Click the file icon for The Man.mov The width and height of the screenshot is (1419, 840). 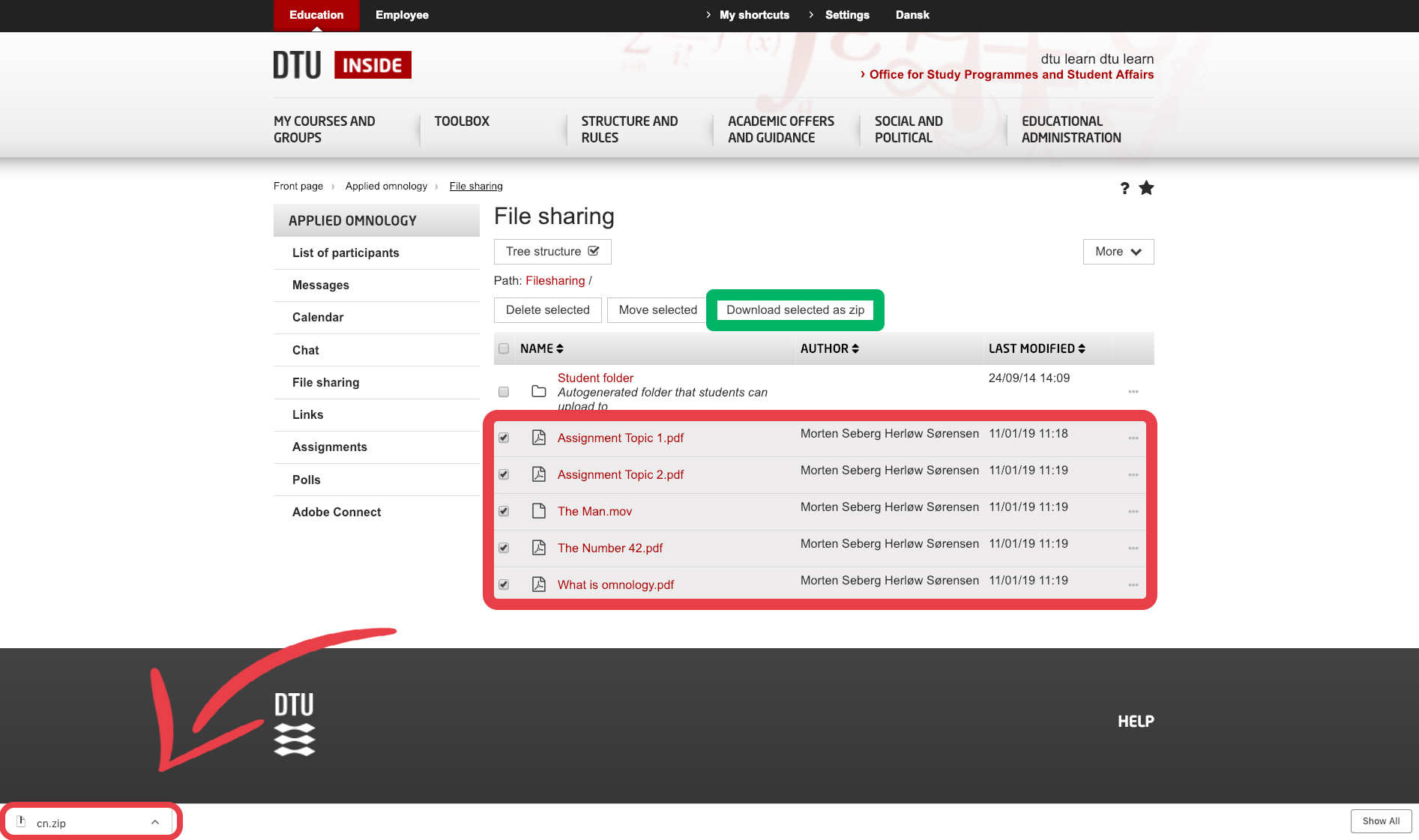tap(538, 511)
